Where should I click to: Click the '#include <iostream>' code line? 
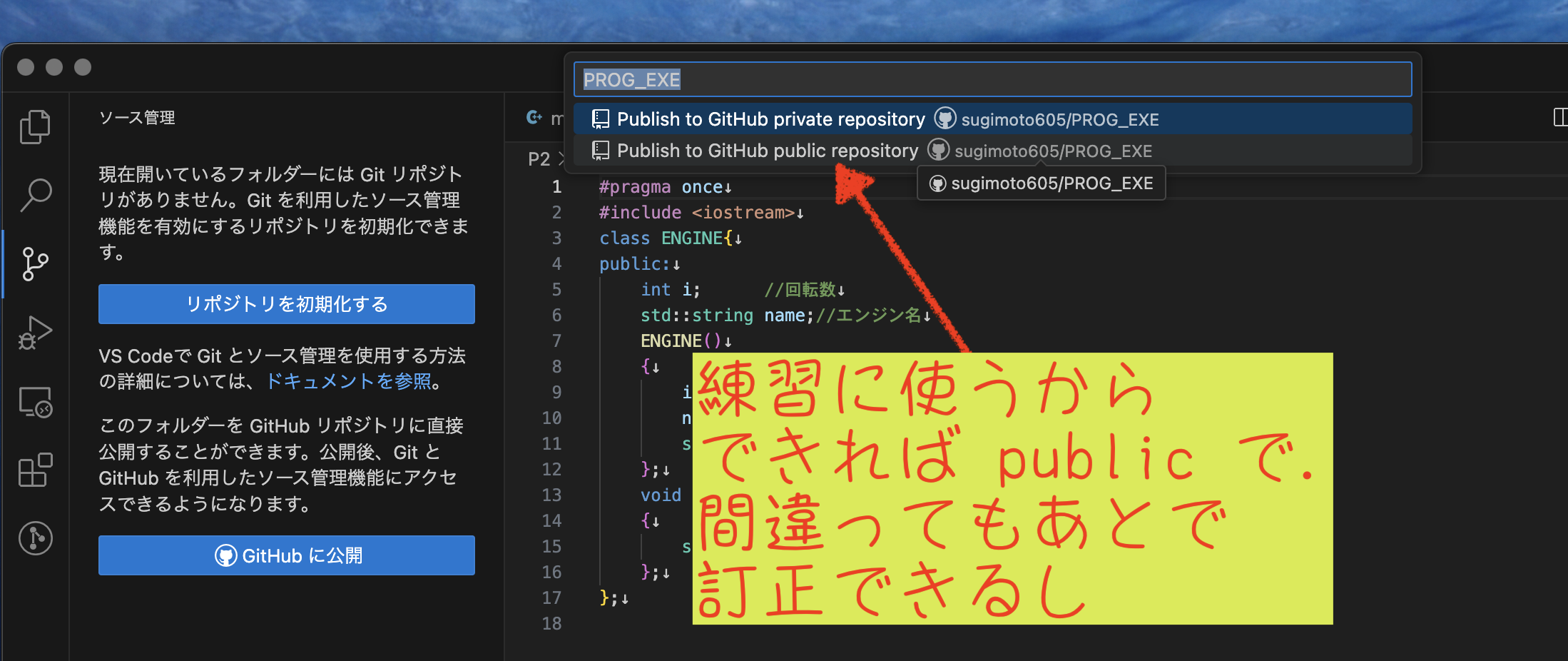point(696,213)
